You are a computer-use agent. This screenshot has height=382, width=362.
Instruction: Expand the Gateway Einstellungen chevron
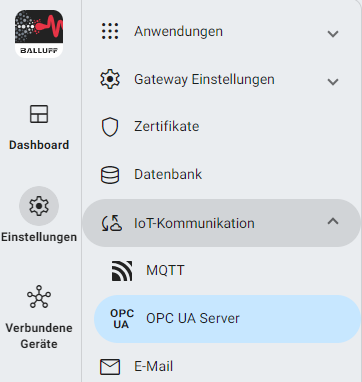coord(333,82)
